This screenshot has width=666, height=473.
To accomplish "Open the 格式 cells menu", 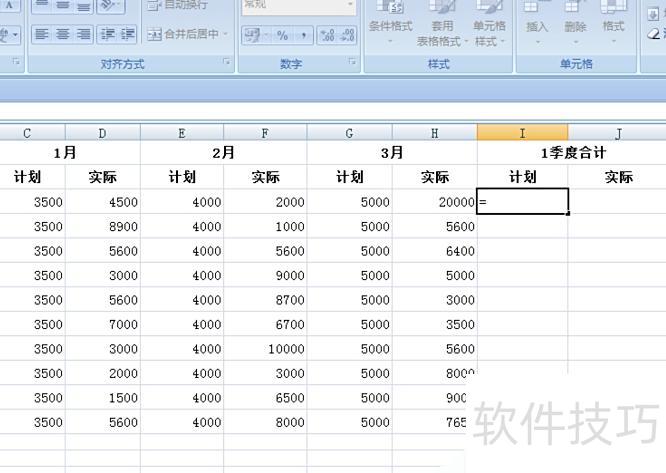I will [x=613, y=21].
